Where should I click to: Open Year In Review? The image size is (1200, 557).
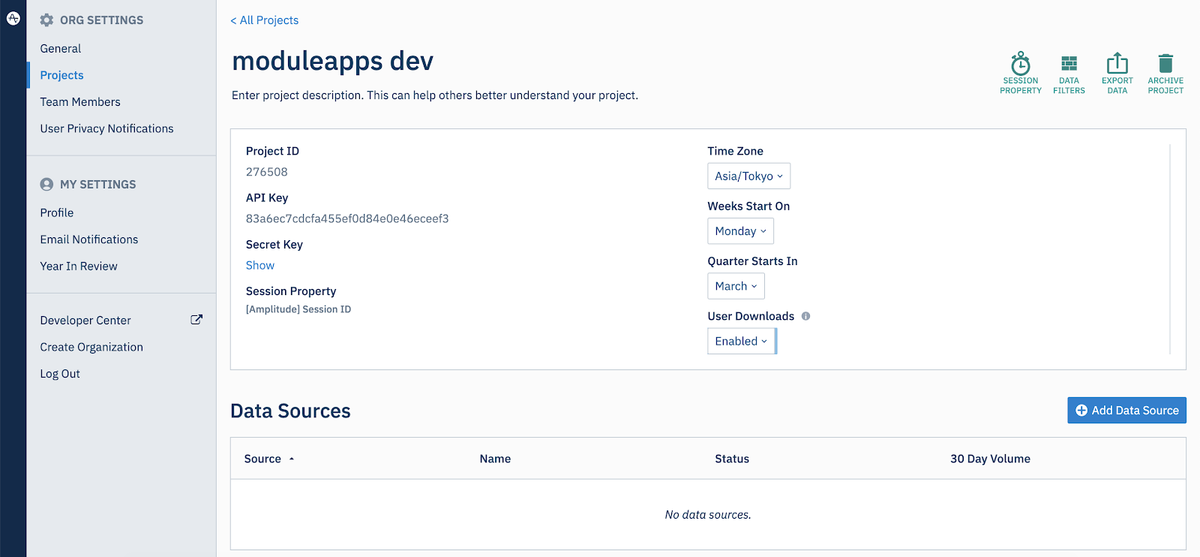[x=79, y=267]
